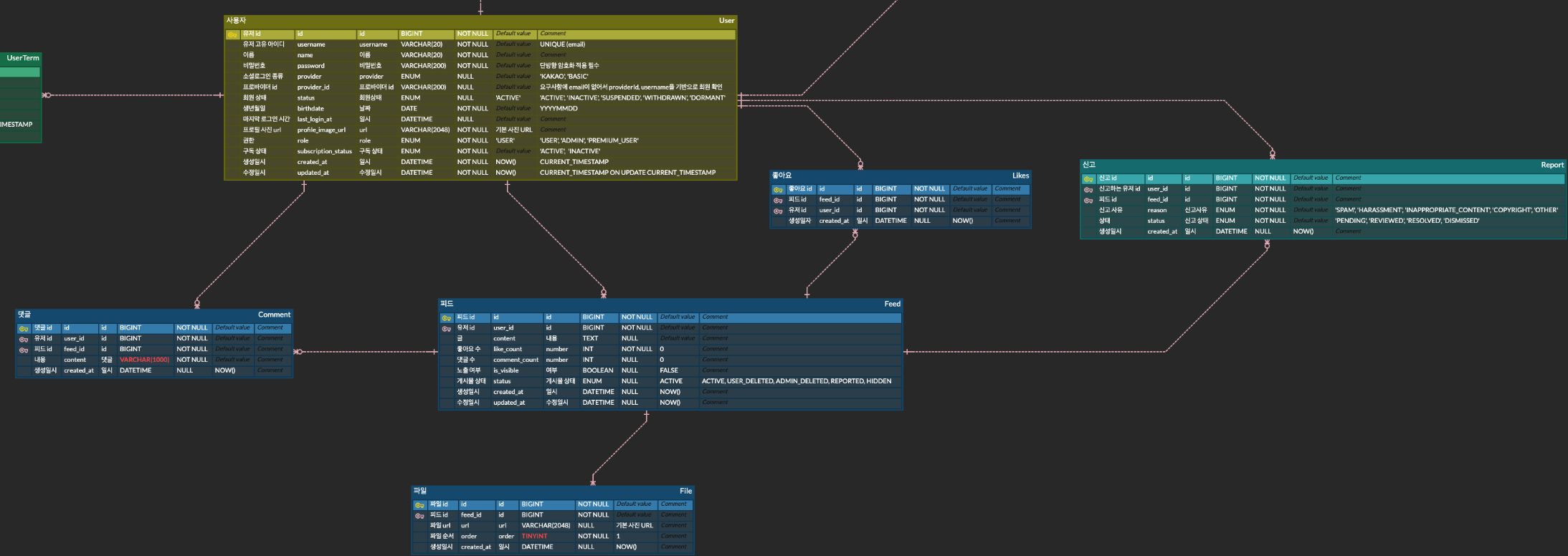The image size is (1568, 556).
Task: Click the primary key icon beside 신고 id
Action: [1088, 179]
